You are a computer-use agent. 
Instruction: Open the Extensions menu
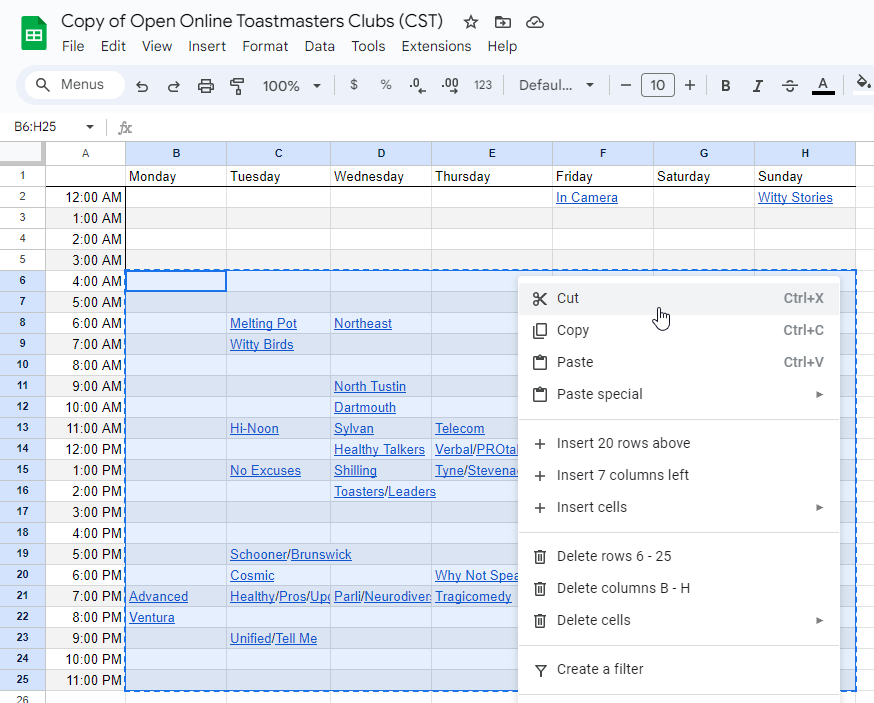pyautogui.click(x=436, y=46)
